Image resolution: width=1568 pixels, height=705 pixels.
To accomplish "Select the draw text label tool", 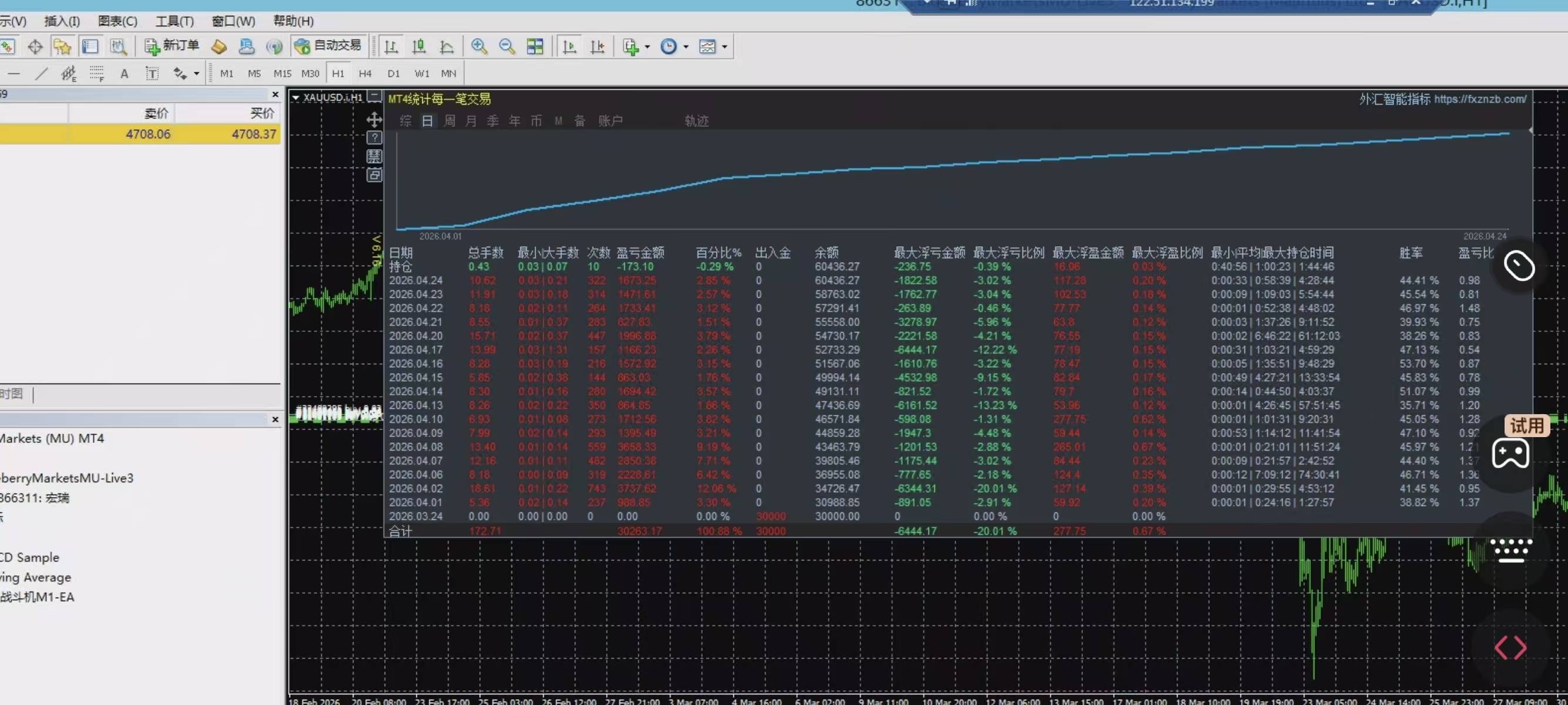I will 152,73.
